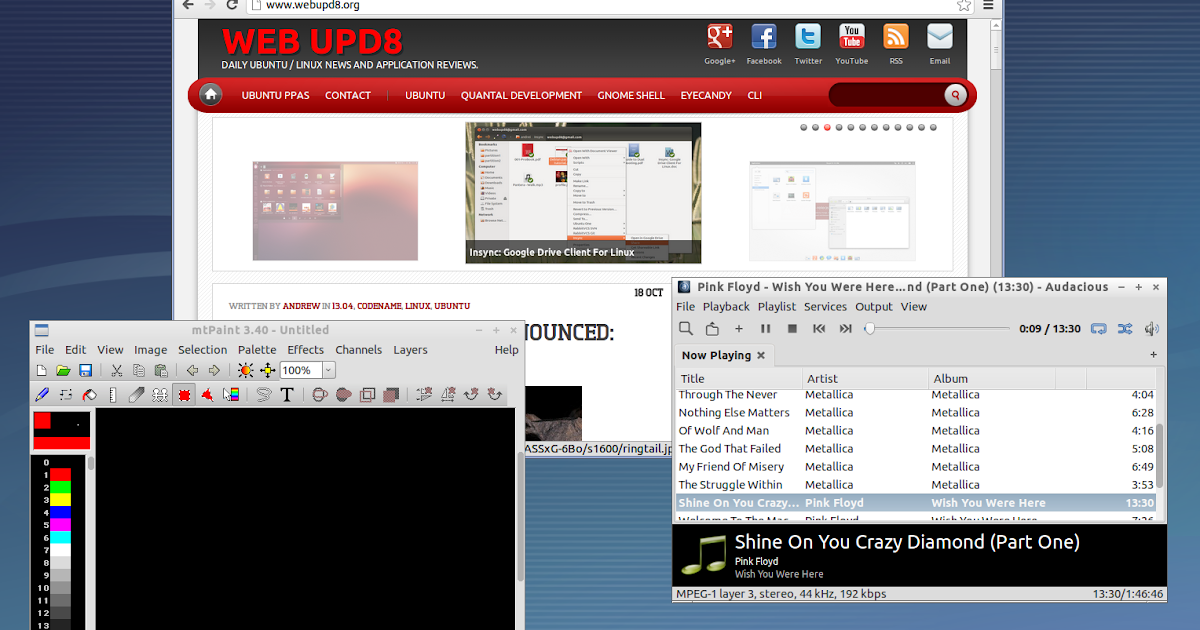Pause playback of Shine On You Crazy Diamond
Screen dimensions: 1200x630
coord(765,330)
